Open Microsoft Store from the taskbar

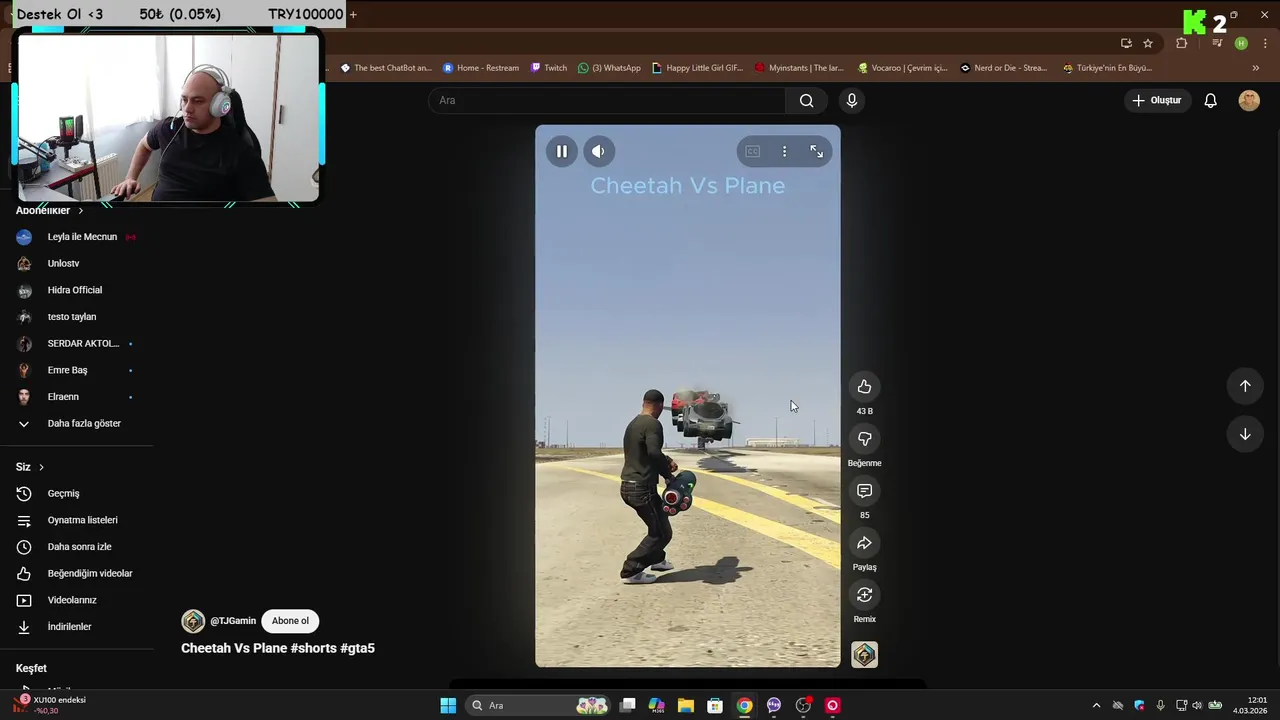click(715, 706)
